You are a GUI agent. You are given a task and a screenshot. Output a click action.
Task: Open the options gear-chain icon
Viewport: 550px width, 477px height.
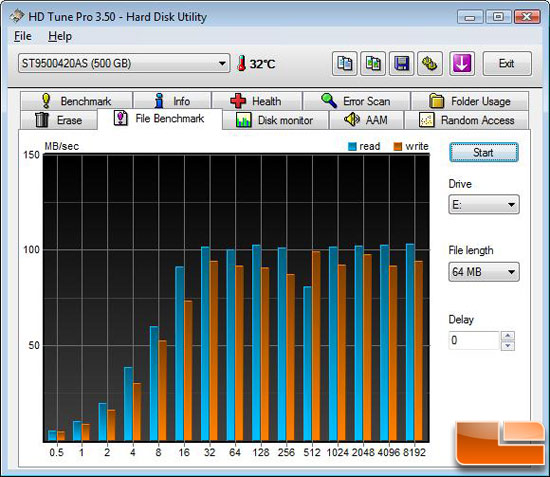click(x=430, y=64)
